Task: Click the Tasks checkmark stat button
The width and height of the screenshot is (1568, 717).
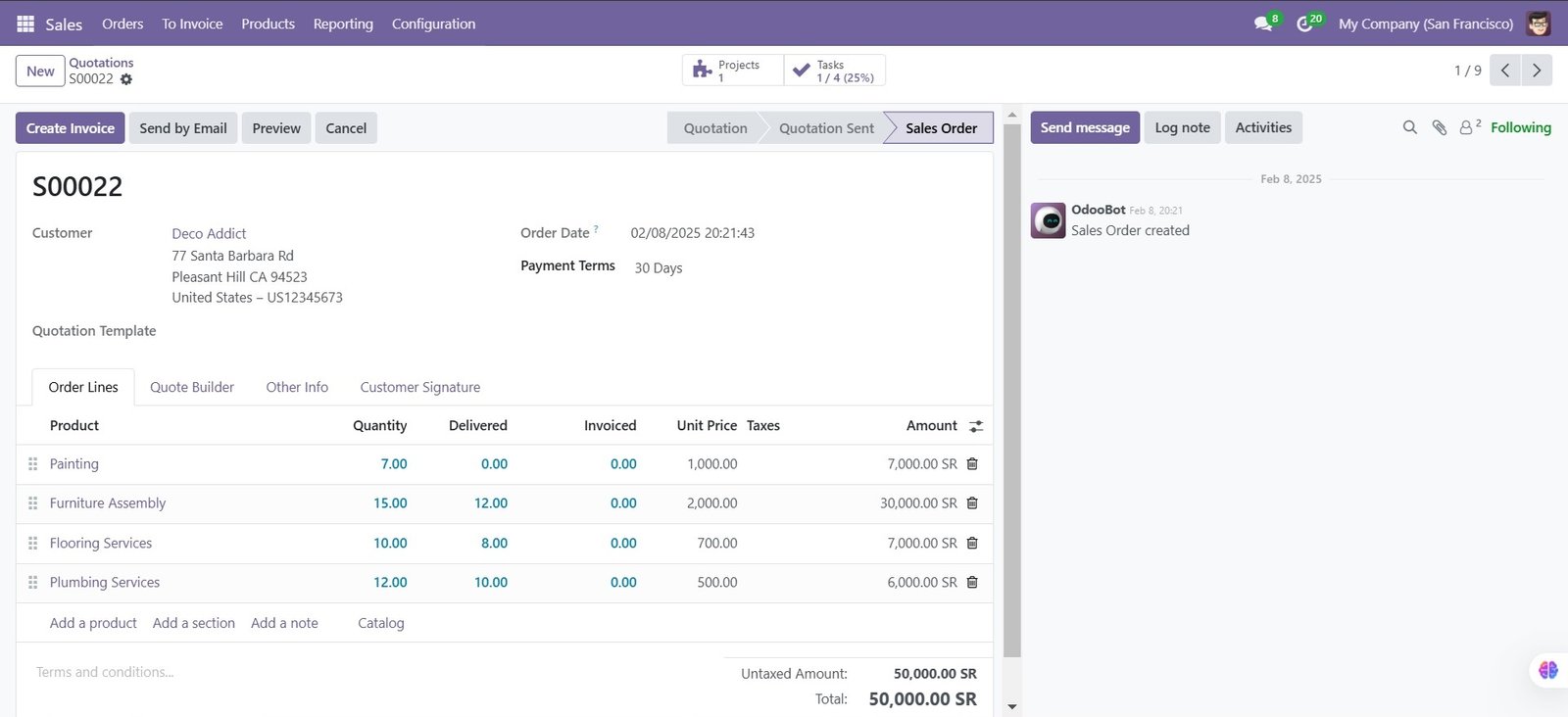Action: click(835, 71)
